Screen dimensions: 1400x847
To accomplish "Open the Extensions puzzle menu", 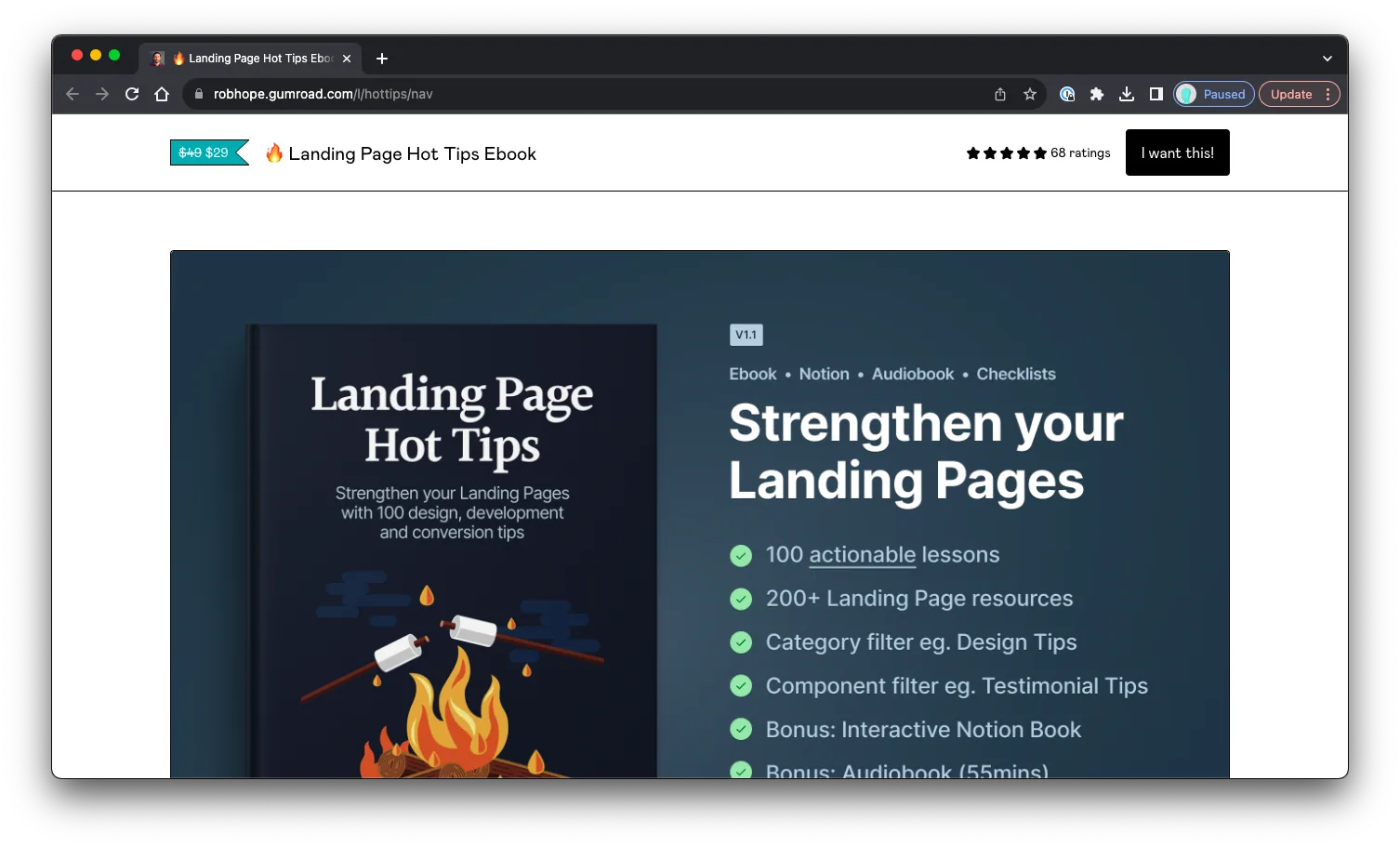I will 1097,94.
